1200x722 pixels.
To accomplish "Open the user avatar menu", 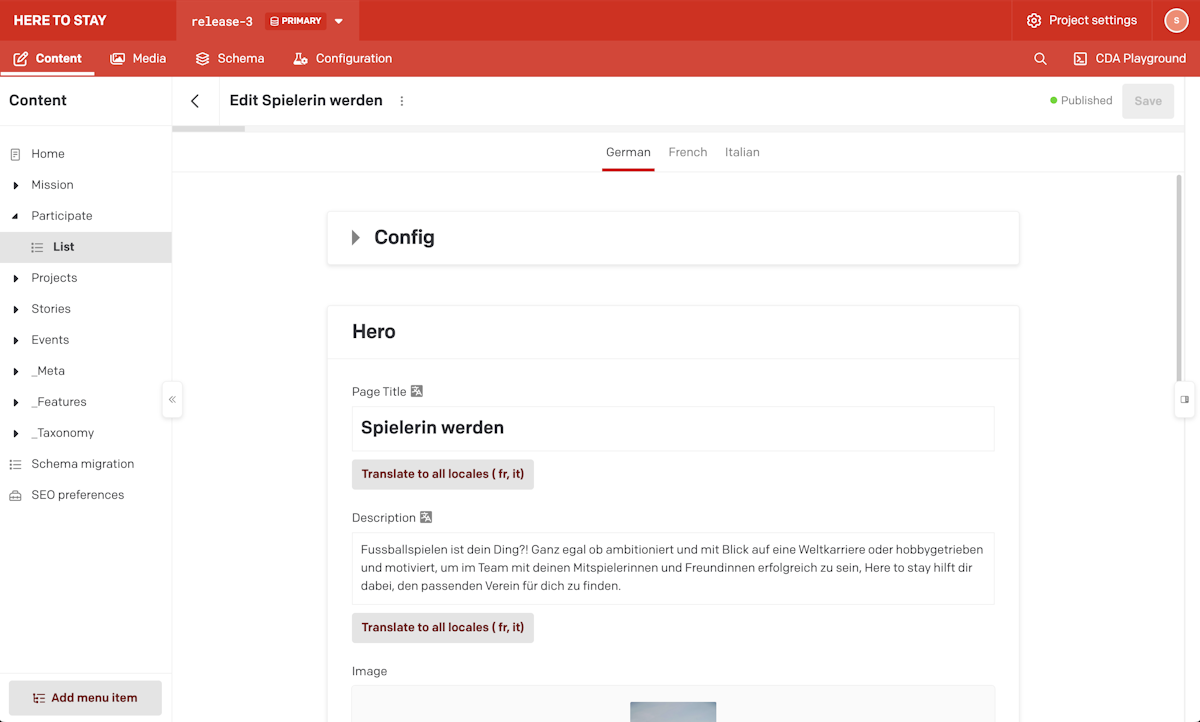I will 1176,20.
